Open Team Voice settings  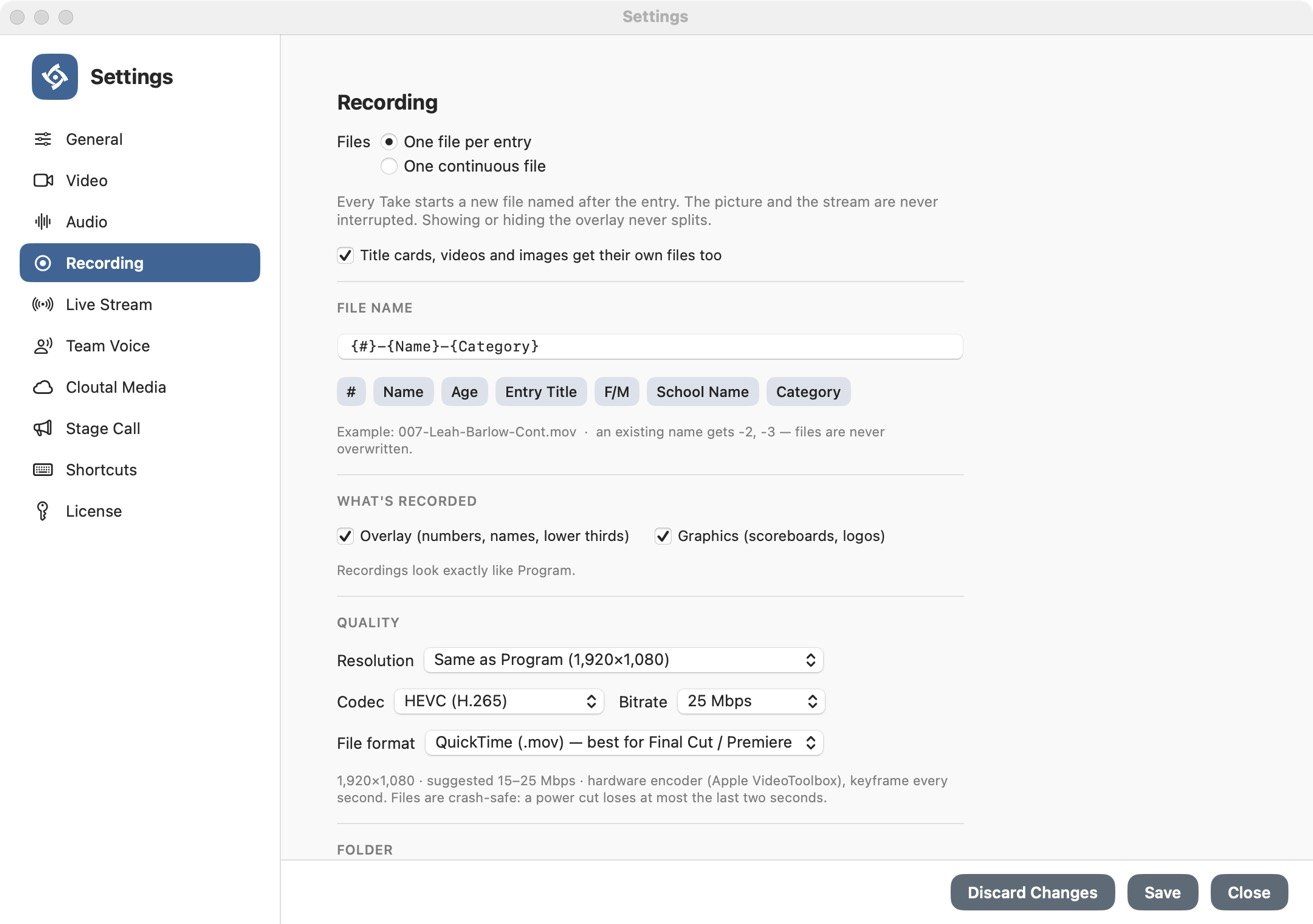tap(140, 346)
